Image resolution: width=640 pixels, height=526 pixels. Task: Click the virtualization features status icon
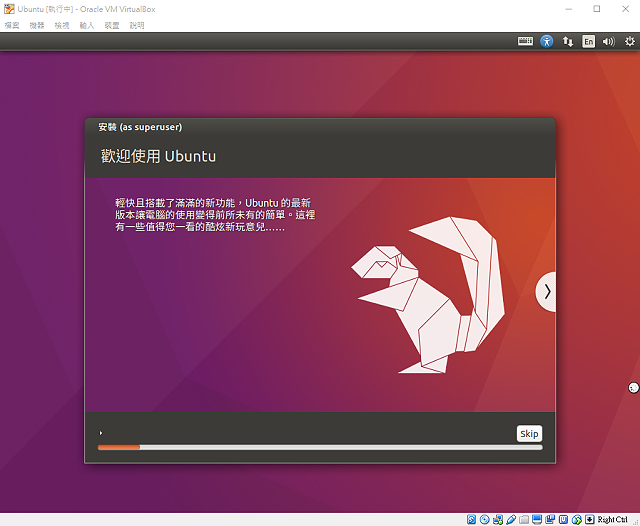pyautogui.click(x=563, y=519)
